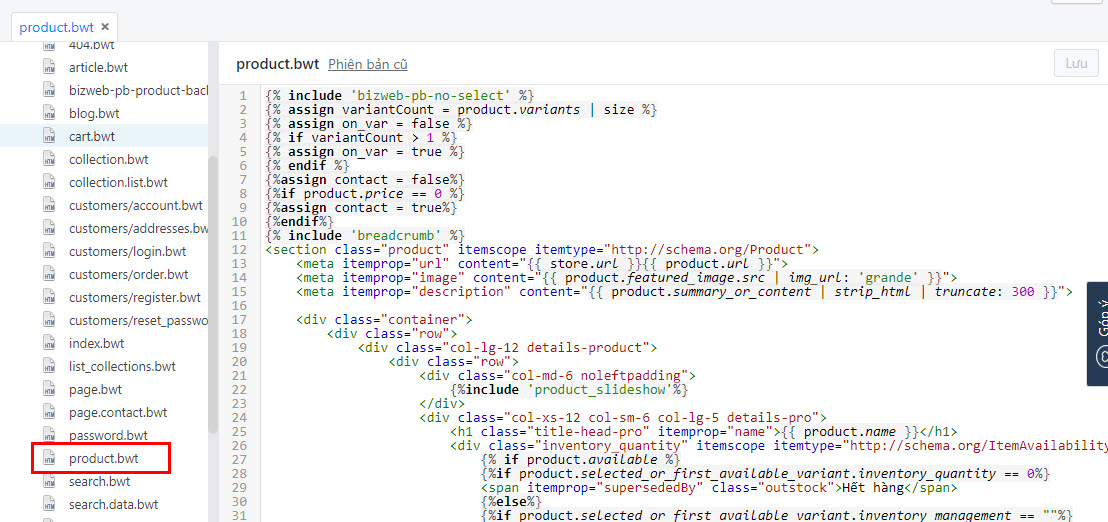
Task: Select list_collections.bwt in the sidebar
Action: point(122,366)
